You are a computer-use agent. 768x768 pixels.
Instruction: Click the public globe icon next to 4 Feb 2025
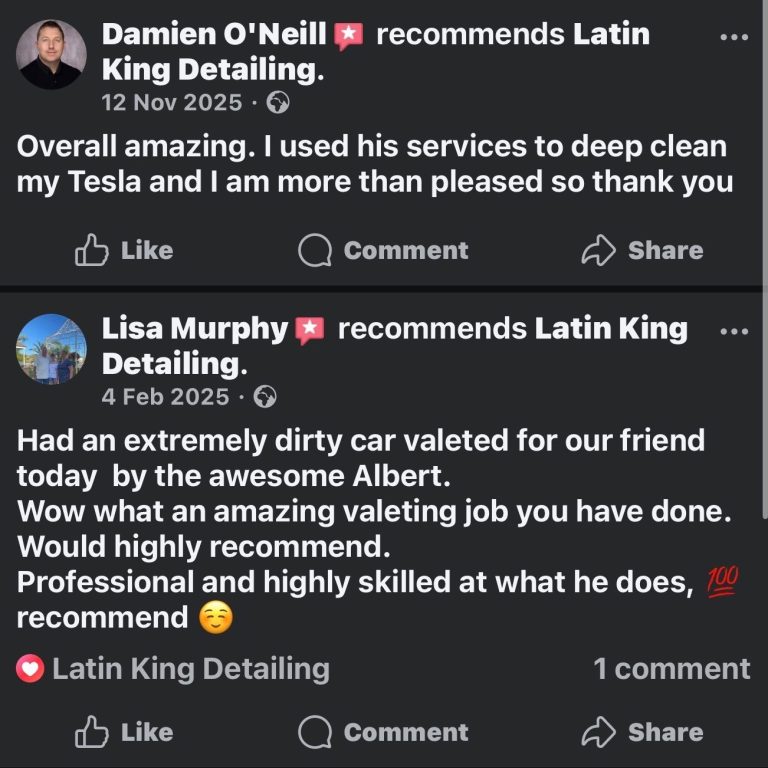265,397
